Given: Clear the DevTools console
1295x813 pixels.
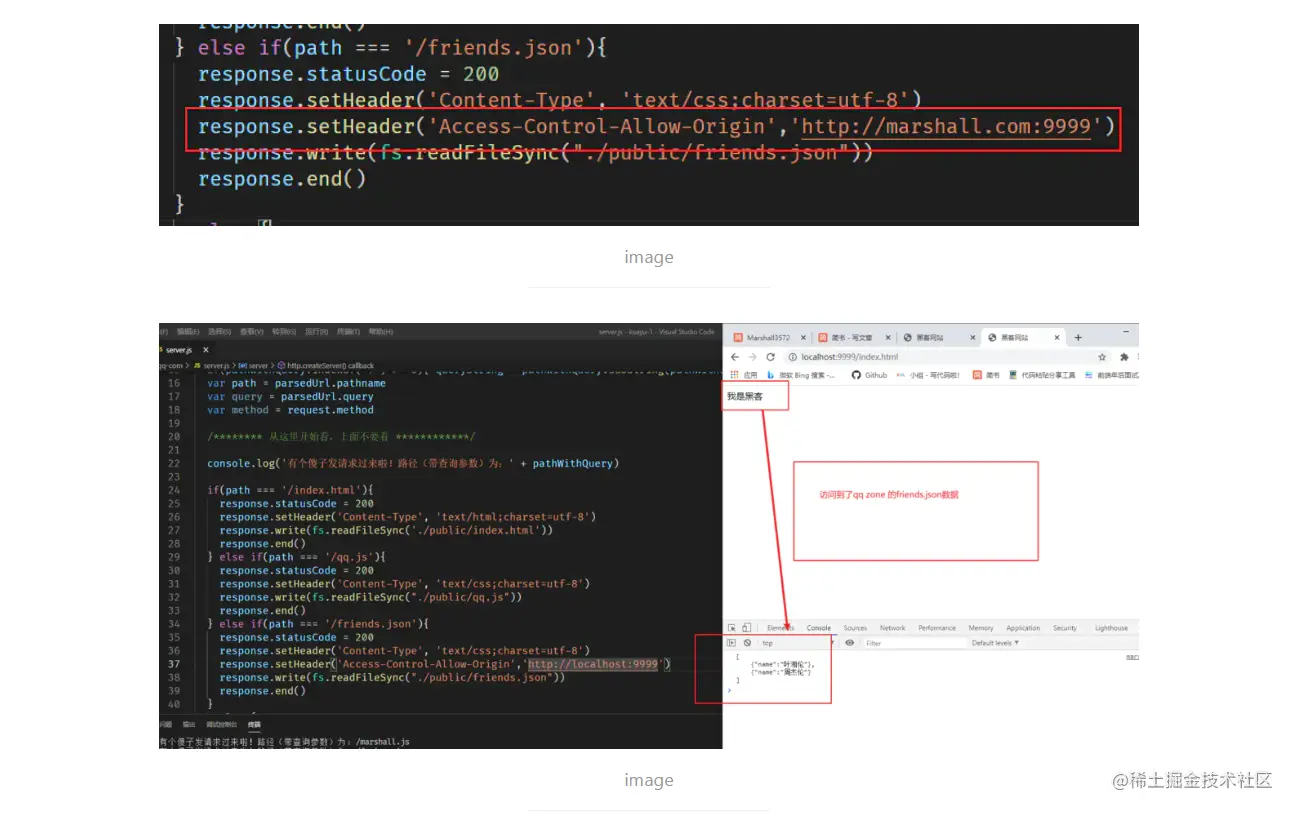Looking at the screenshot, I should point(747,643).
